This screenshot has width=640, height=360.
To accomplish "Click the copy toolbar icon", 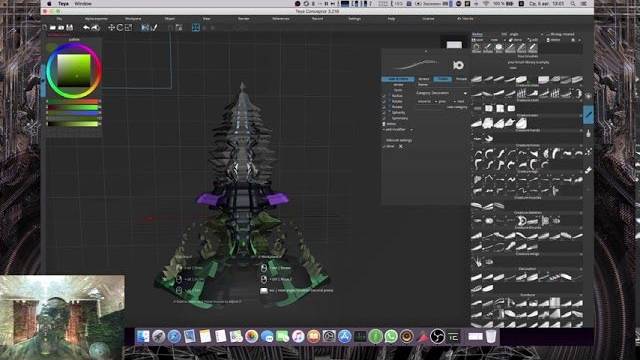I will coord(171,27).
